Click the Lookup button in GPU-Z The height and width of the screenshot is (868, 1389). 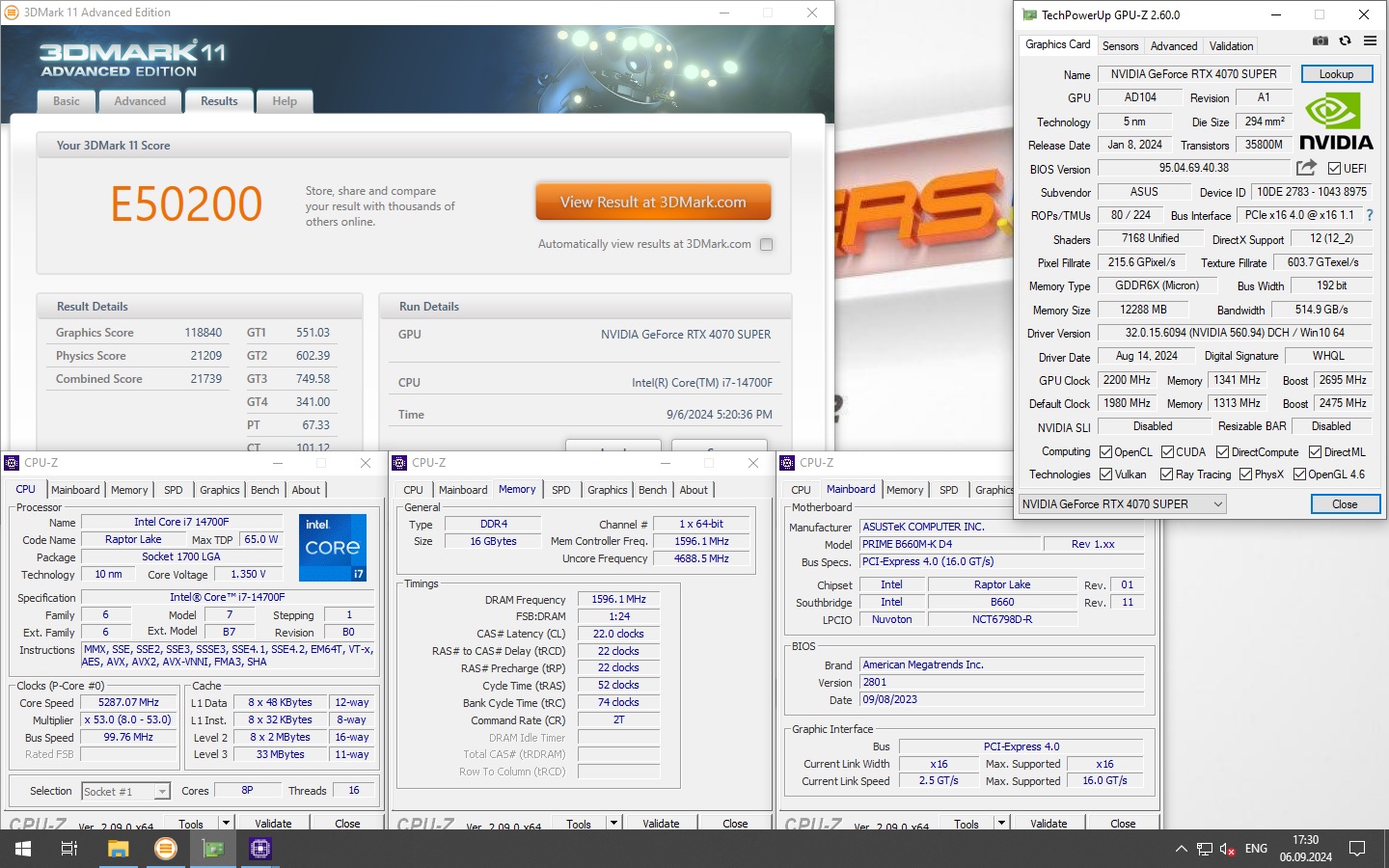(1336, 74)
